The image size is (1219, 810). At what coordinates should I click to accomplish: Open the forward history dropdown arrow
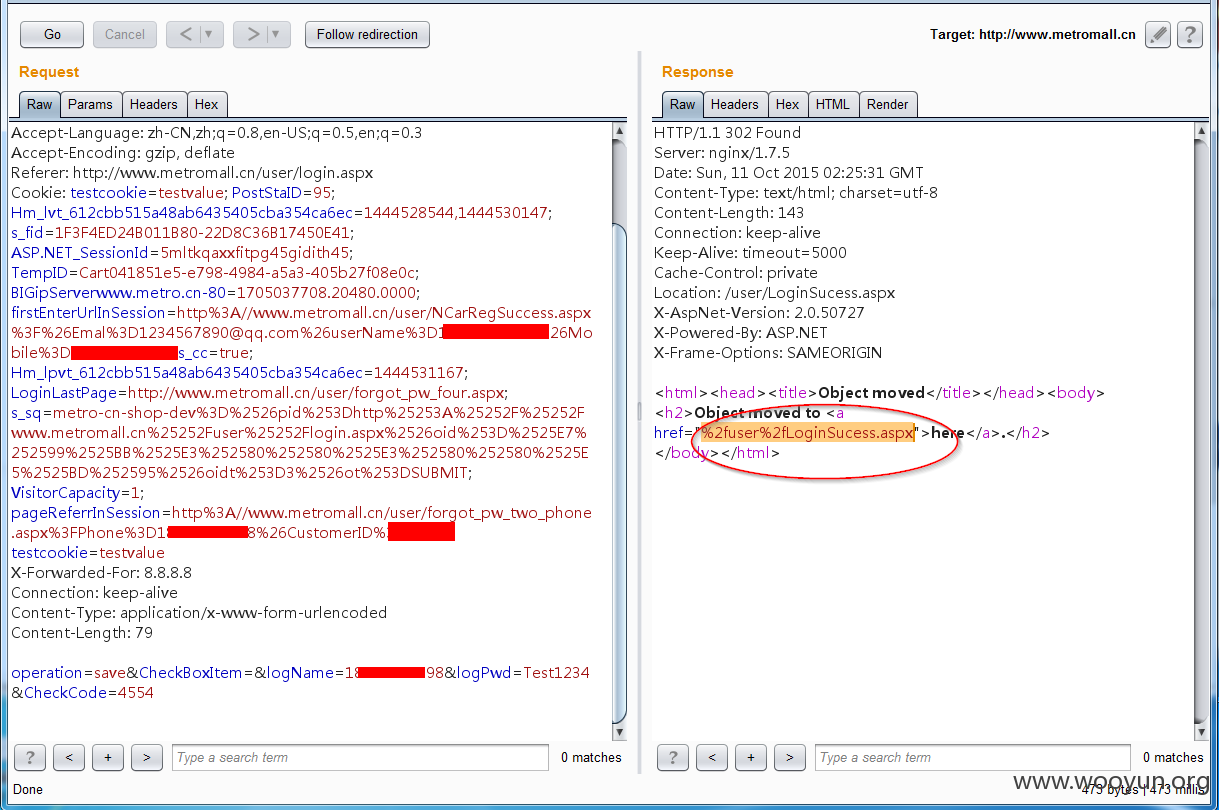pyautogui.click(x=278, y=34)
